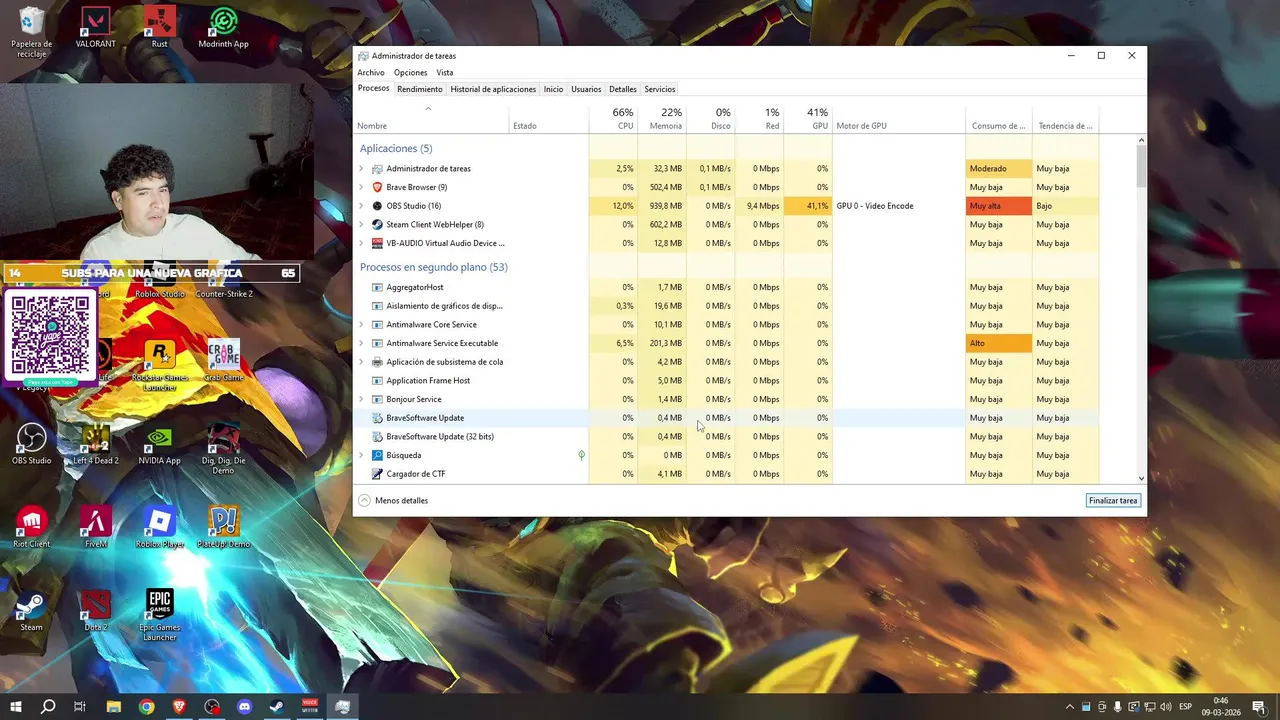Select the Aislamiento de gráficos de disp... row
Viewport: 1280px width, 720px height.
(x=726, y=306)
